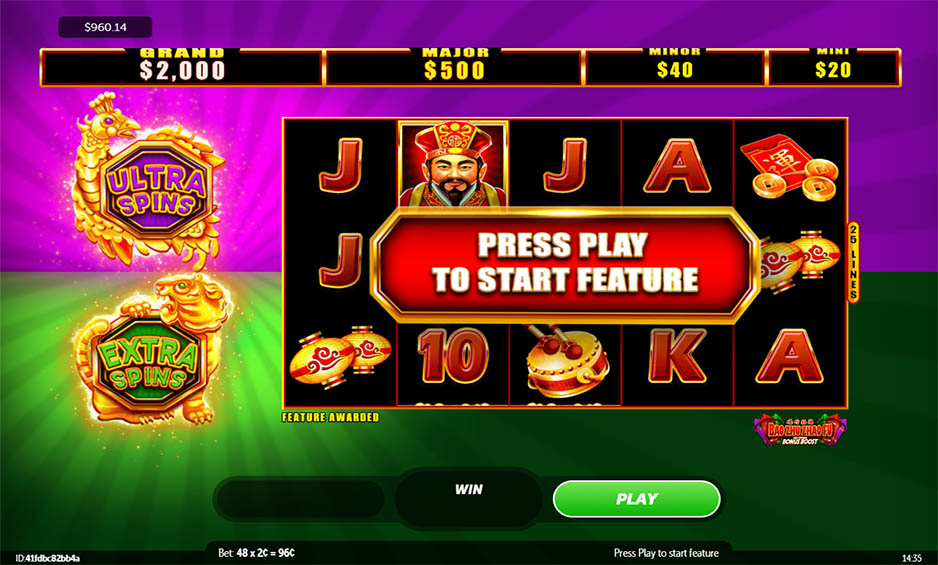938x565 pixels.
Task: Open the Grand $2,000 jackpot panel
Action: tap(182, 67)
